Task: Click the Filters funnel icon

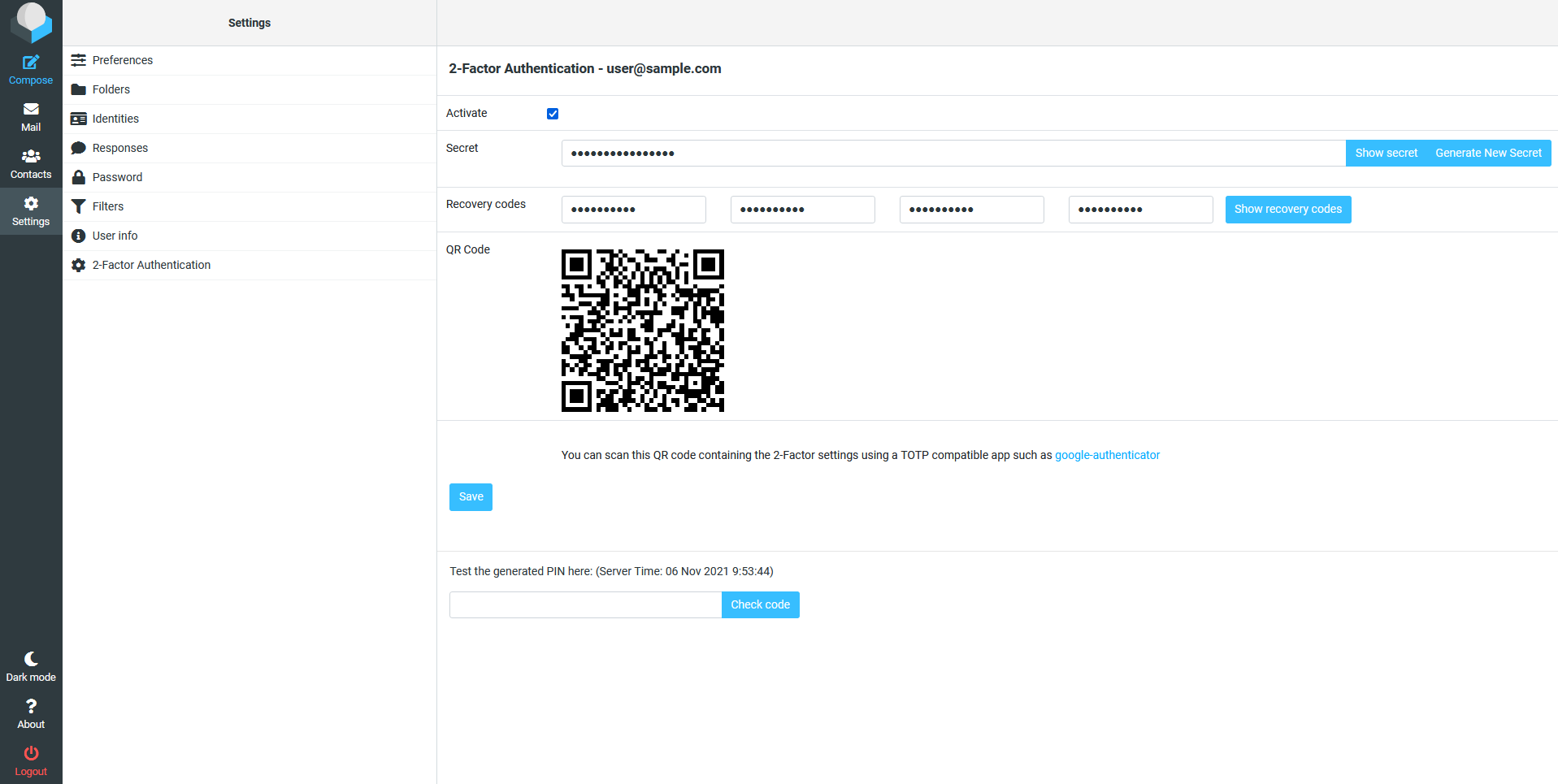Action: [79, 206]
